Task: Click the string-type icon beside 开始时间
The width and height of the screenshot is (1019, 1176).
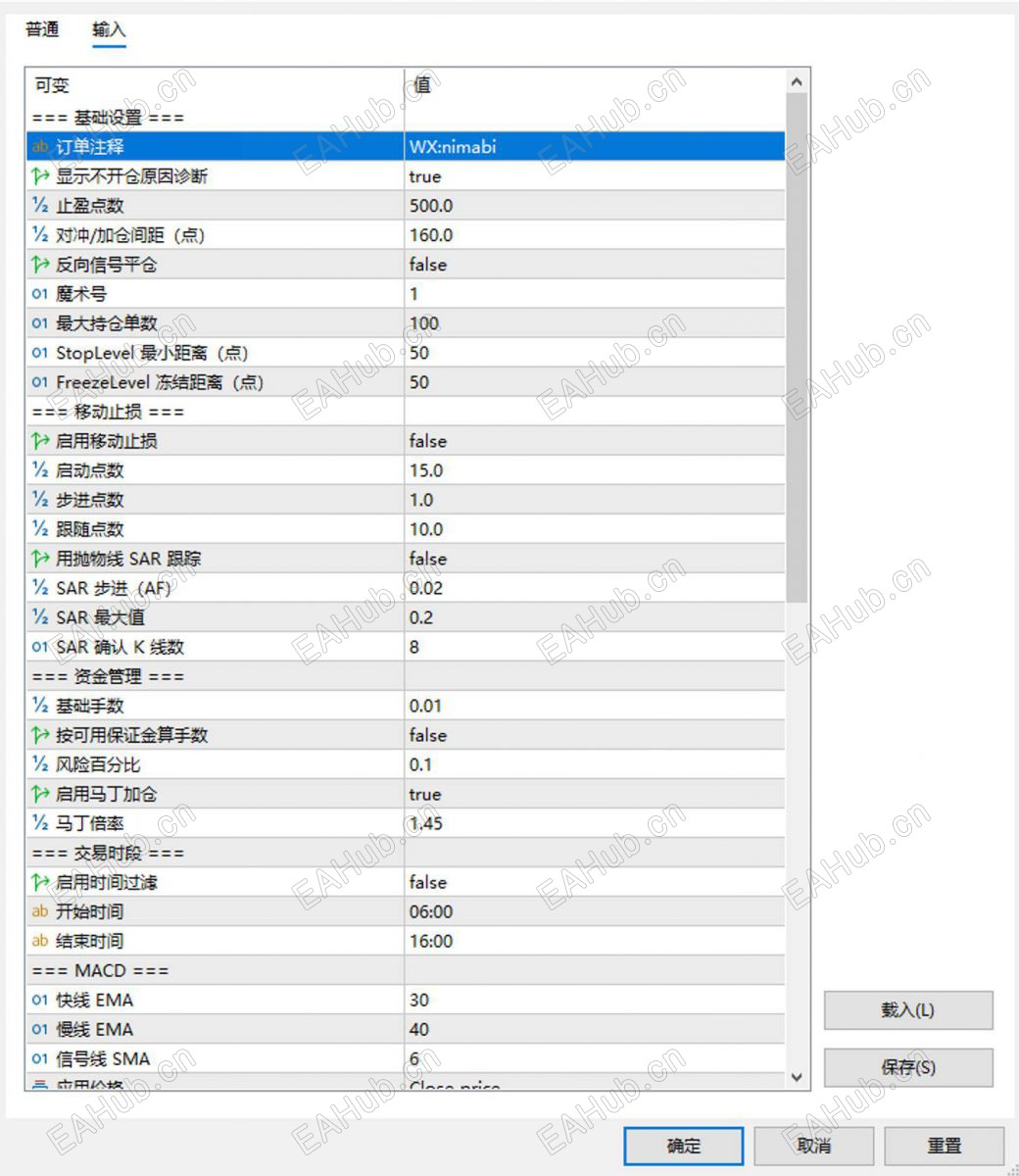Action: click(40, 911)
